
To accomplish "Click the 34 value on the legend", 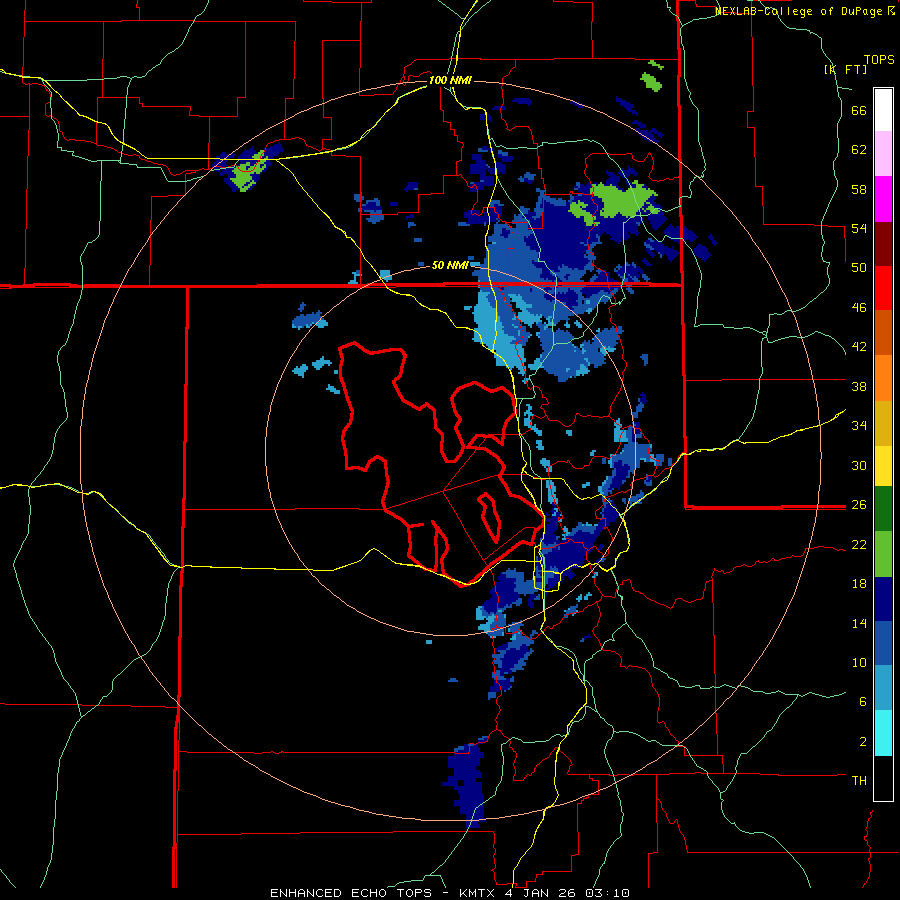I will point(859,426).
